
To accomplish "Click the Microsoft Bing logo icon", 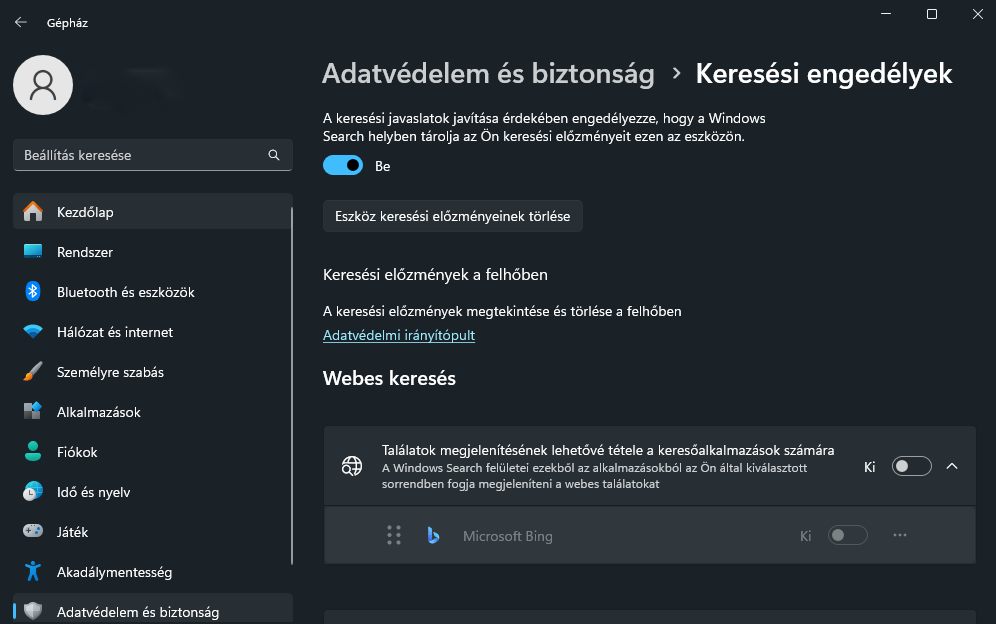I will [x=433, y=536].
